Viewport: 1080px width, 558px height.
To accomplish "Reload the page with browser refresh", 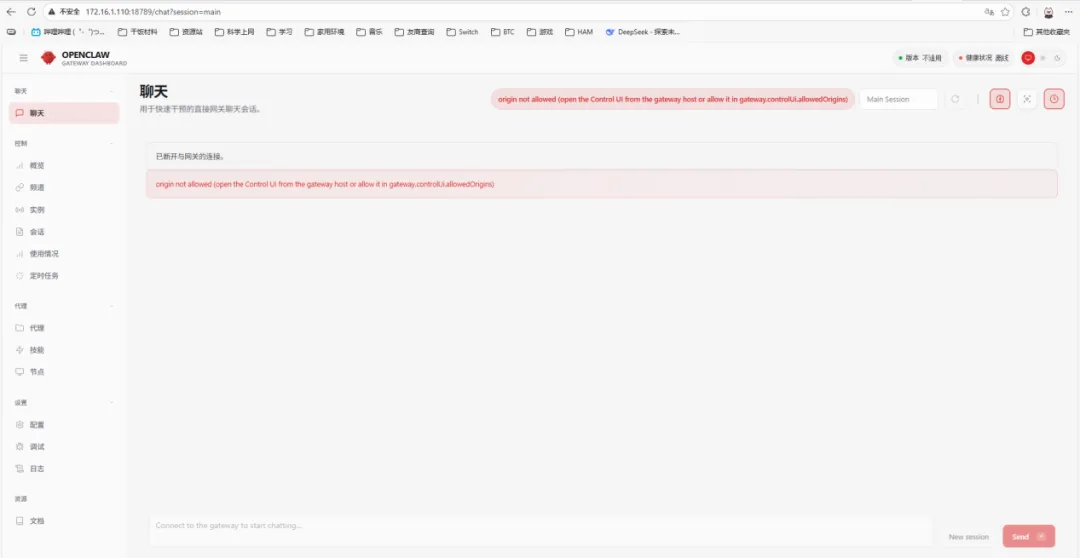I will tap(31, 12).
